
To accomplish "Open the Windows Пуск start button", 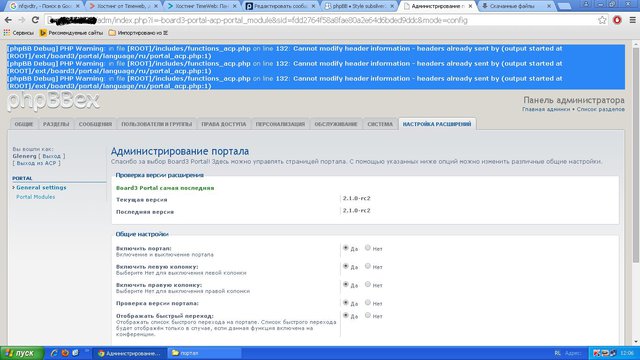I will coord(22,353).
